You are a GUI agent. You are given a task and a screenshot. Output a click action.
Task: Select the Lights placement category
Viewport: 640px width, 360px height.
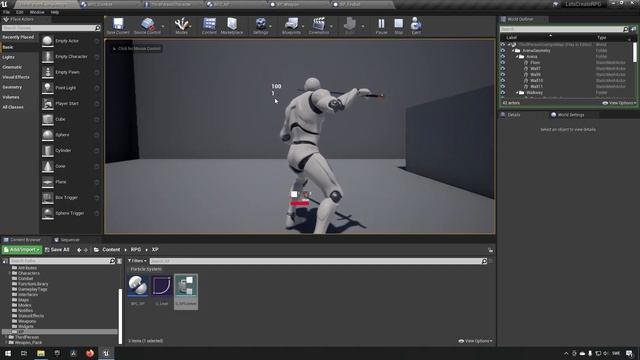click(9, 57)
